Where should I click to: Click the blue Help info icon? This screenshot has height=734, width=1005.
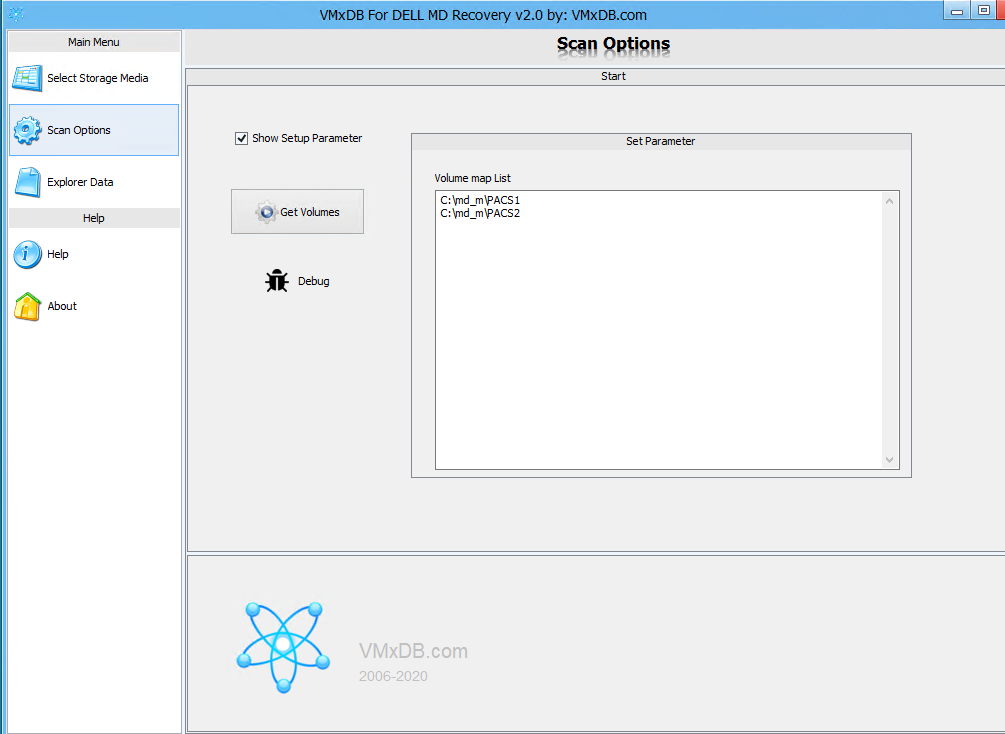28,254
